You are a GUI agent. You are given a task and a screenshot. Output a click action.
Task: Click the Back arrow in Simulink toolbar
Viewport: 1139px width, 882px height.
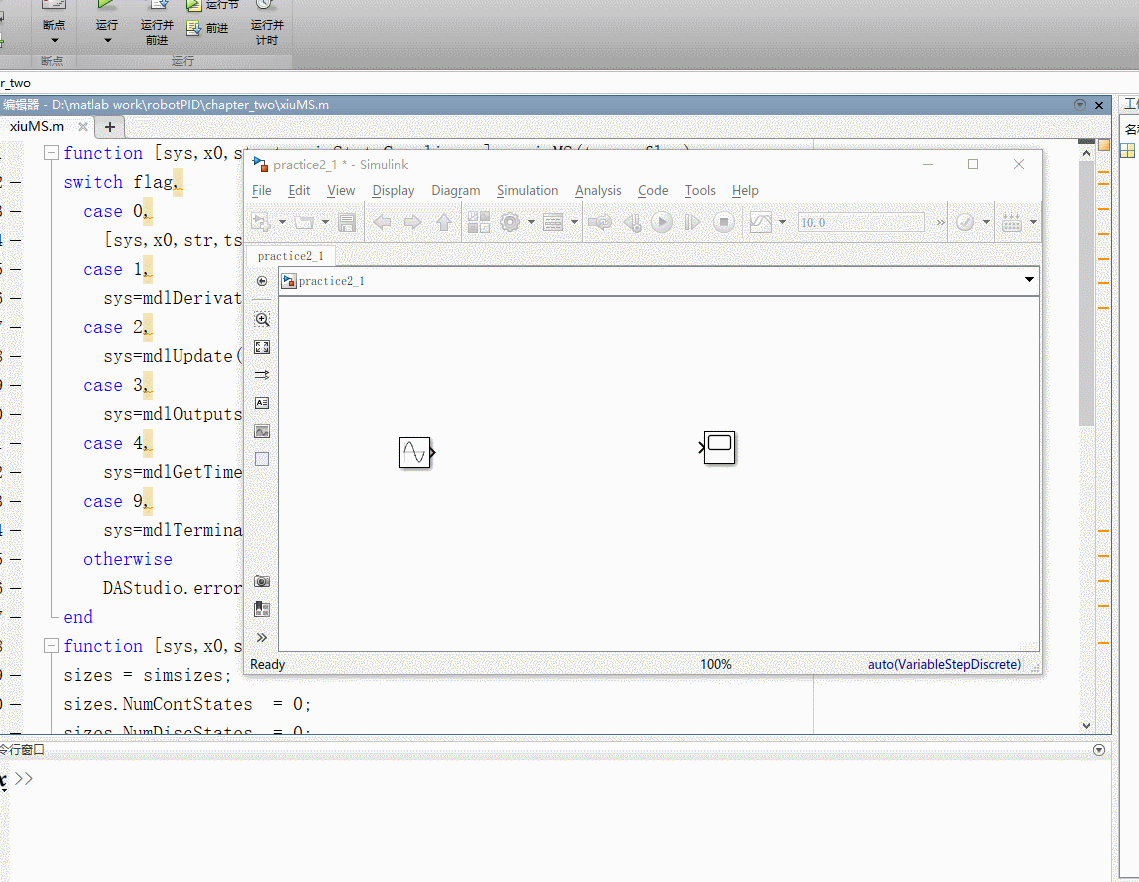(x=382, y=222)
